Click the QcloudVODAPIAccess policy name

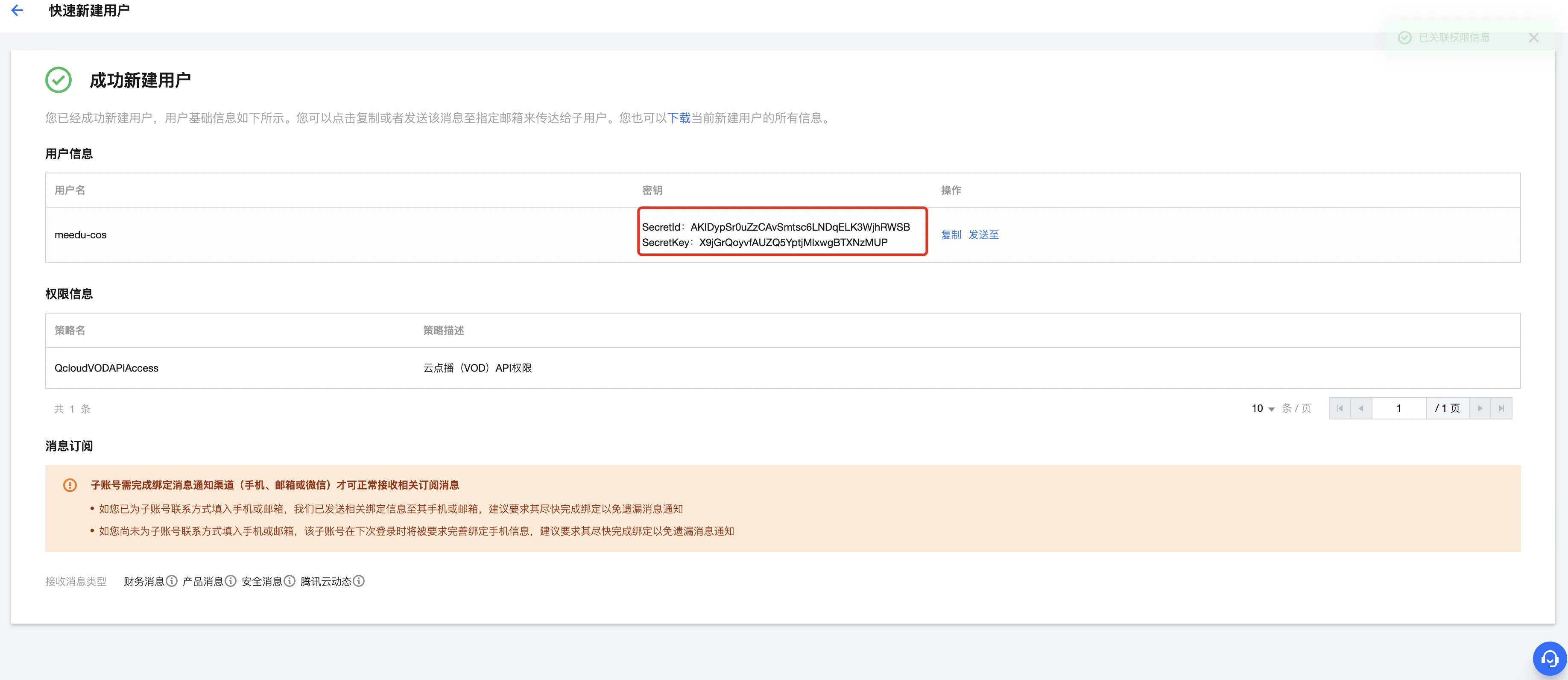pyautogui.click(x=106, y=368)
